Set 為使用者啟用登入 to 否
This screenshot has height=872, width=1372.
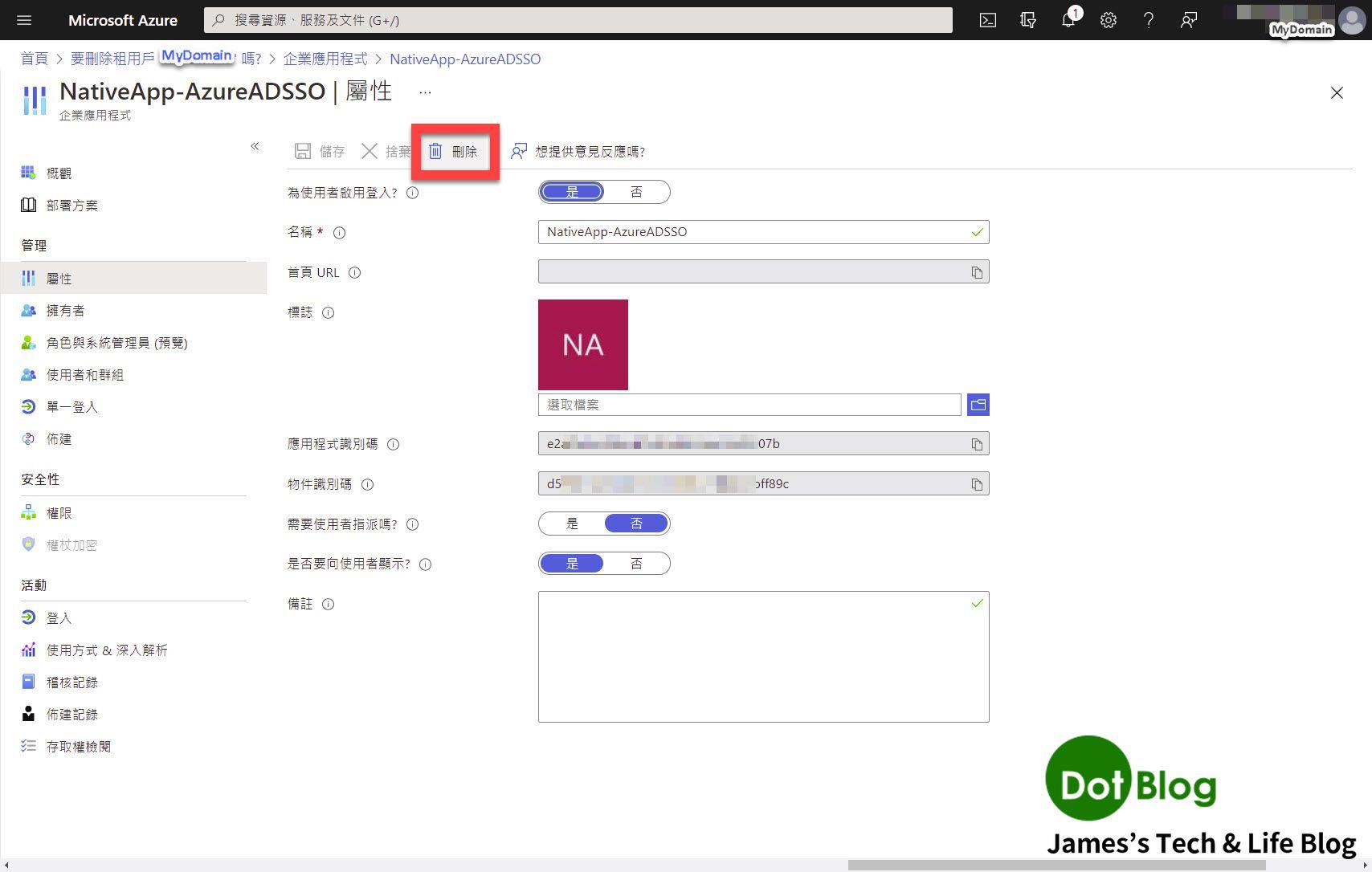coord(636,192)
